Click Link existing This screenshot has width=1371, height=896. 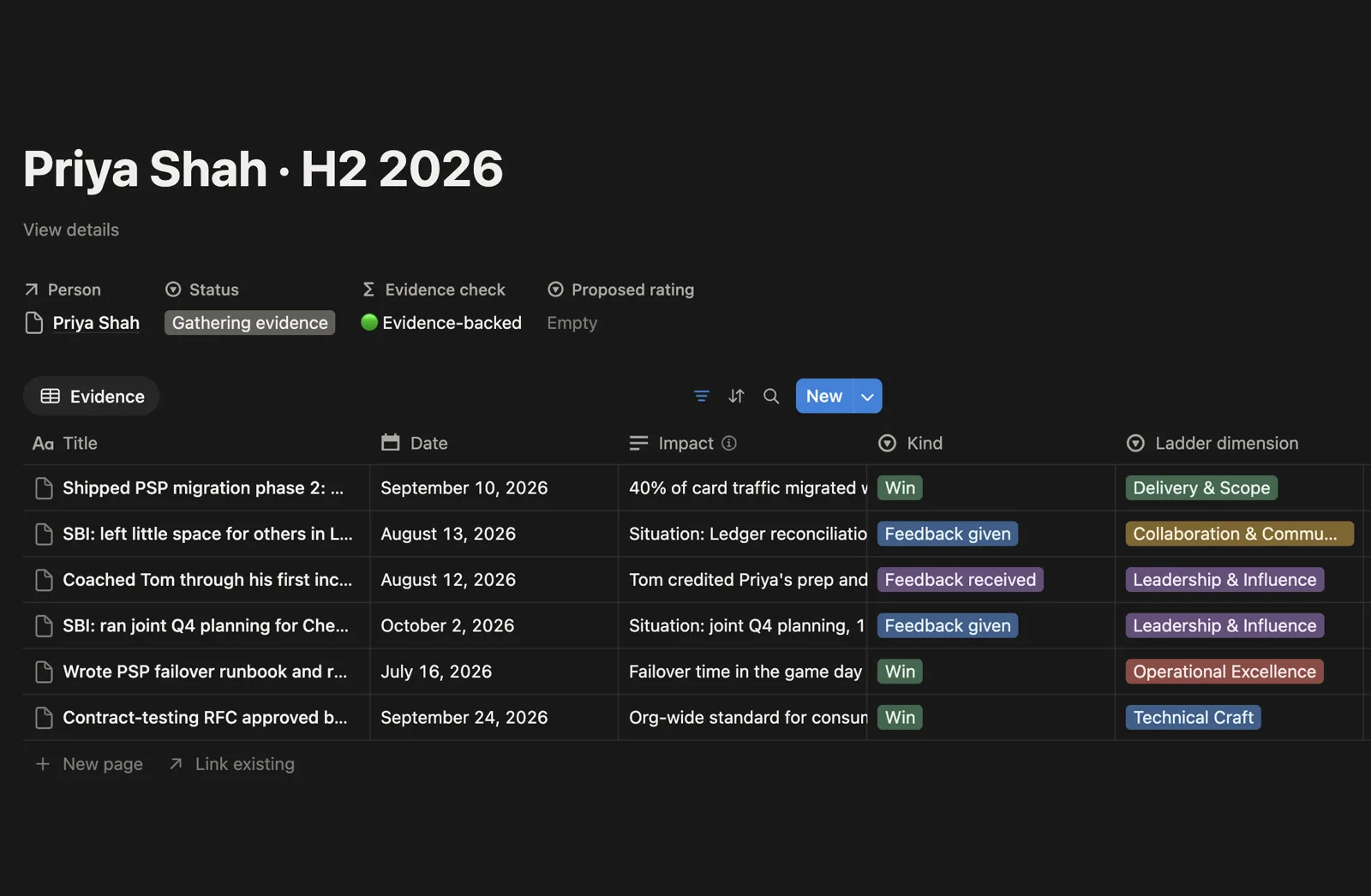point(232,764)
